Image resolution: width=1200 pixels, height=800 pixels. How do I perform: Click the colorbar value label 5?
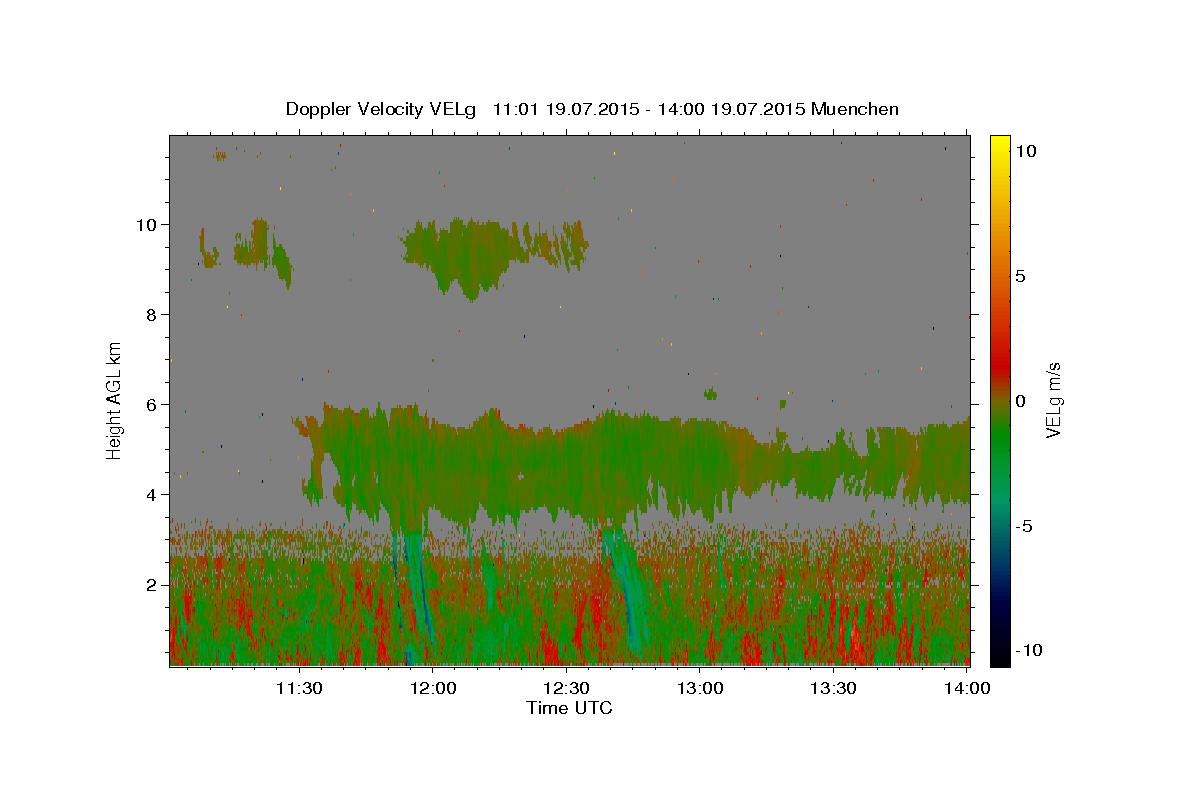pyautogui.click(x=1021, y=275)
